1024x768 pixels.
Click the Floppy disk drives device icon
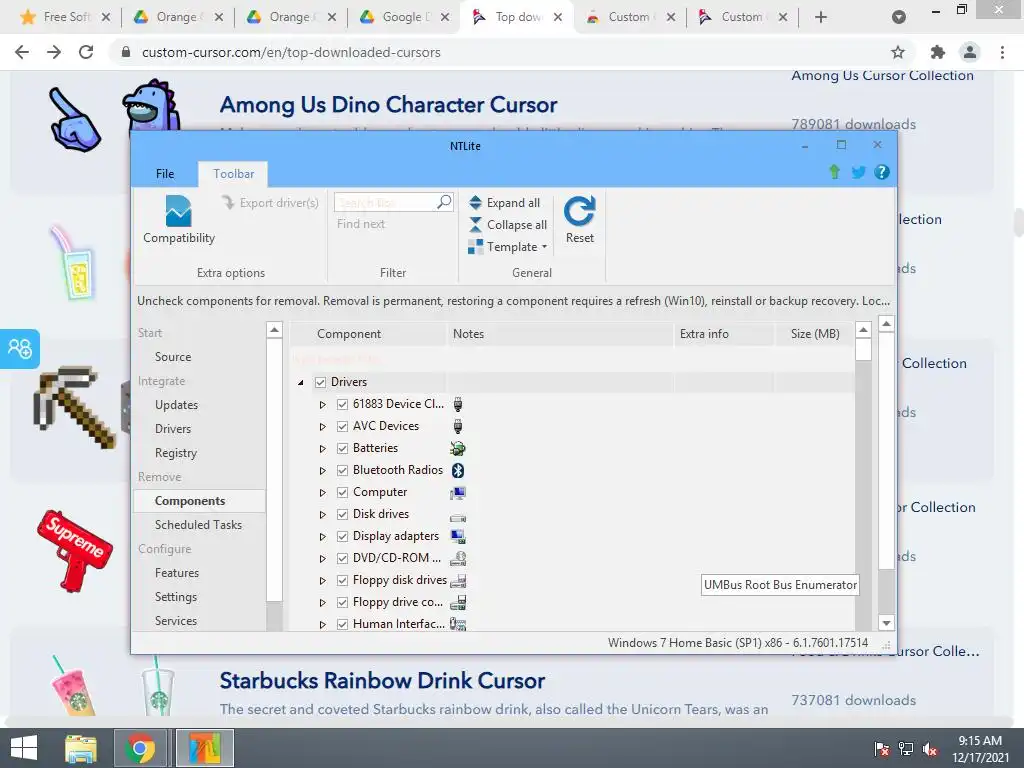458,581
